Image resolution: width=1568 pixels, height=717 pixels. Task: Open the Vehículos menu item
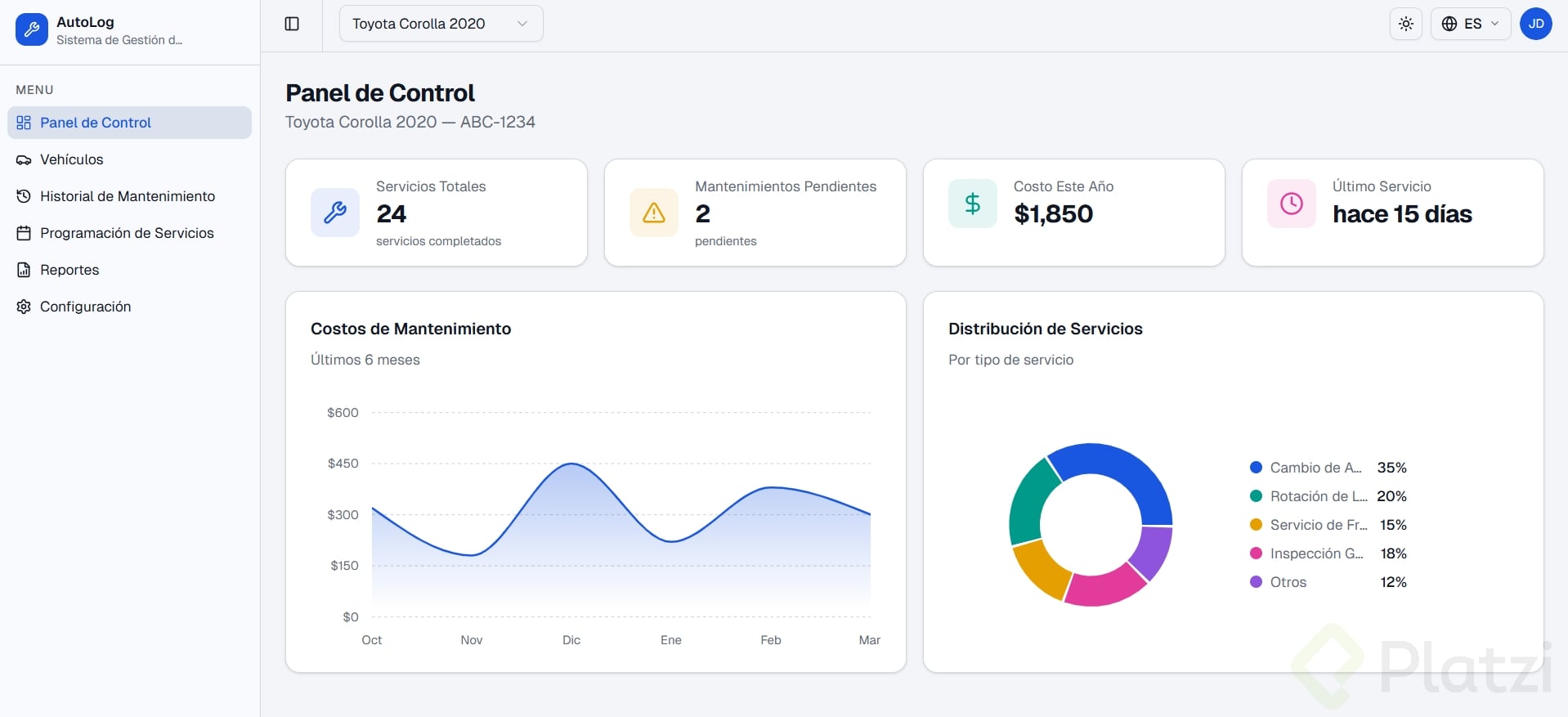click(72, 159)
